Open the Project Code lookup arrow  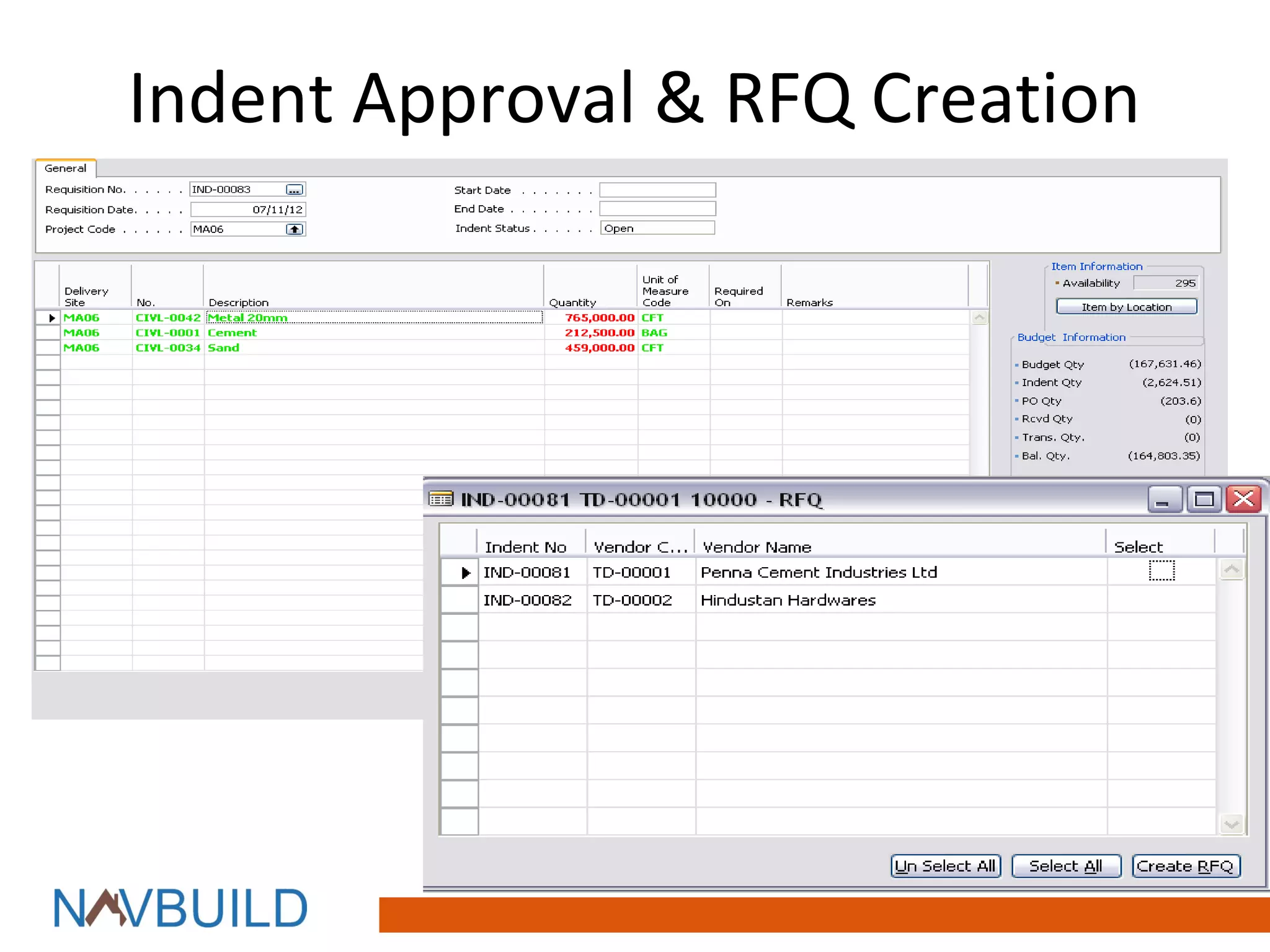[295, 229]
